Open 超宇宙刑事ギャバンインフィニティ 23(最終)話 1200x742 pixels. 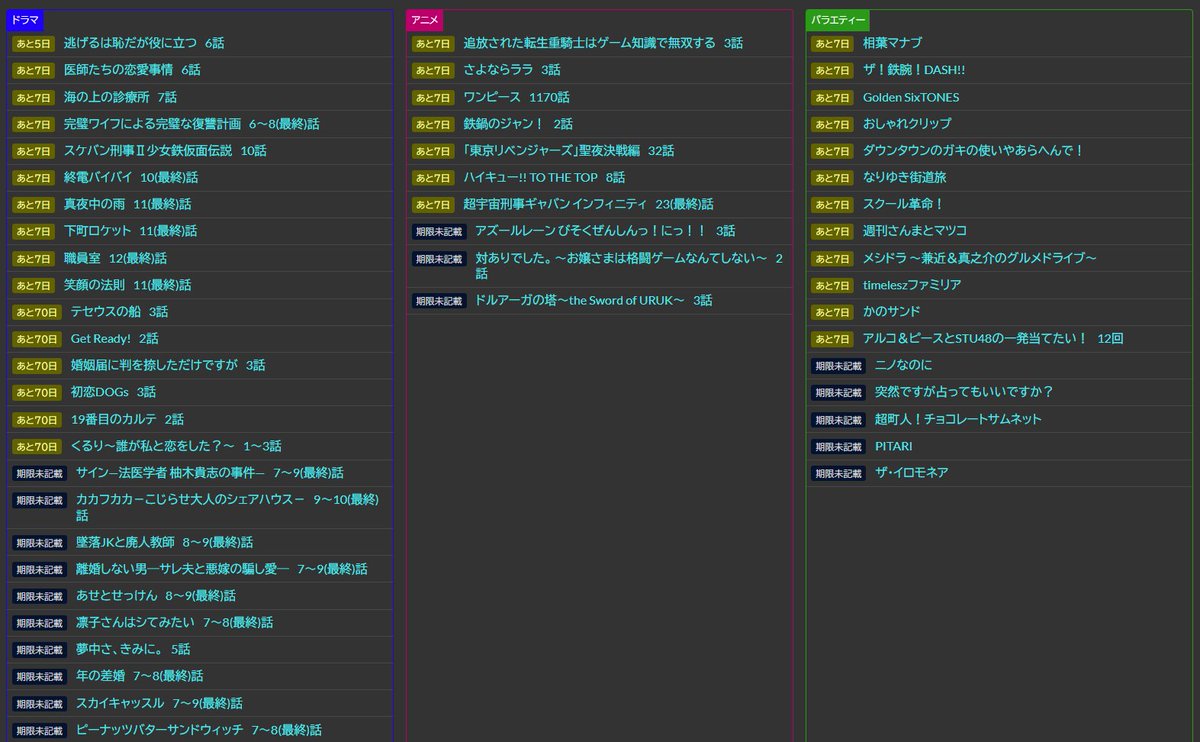click(588, 204)
